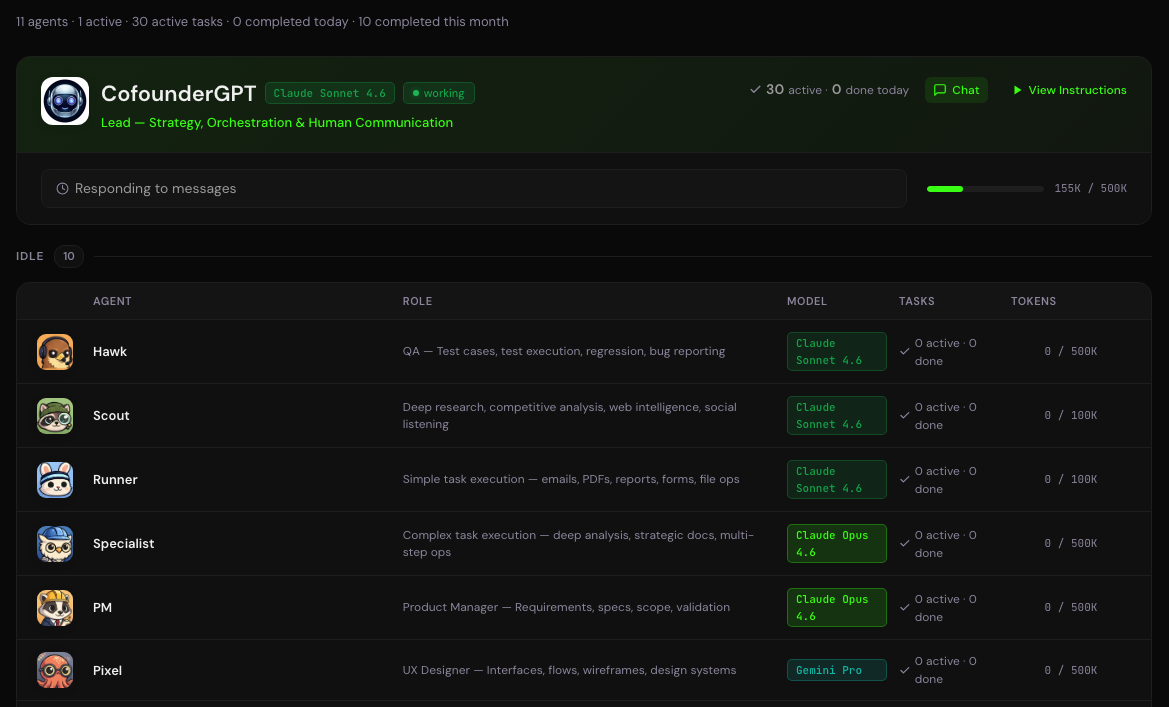Image resolution: width=1169 pixels, height=707 pixels.
Task: Click the checkmark icon next to 30 active
Action: (755, 89)
